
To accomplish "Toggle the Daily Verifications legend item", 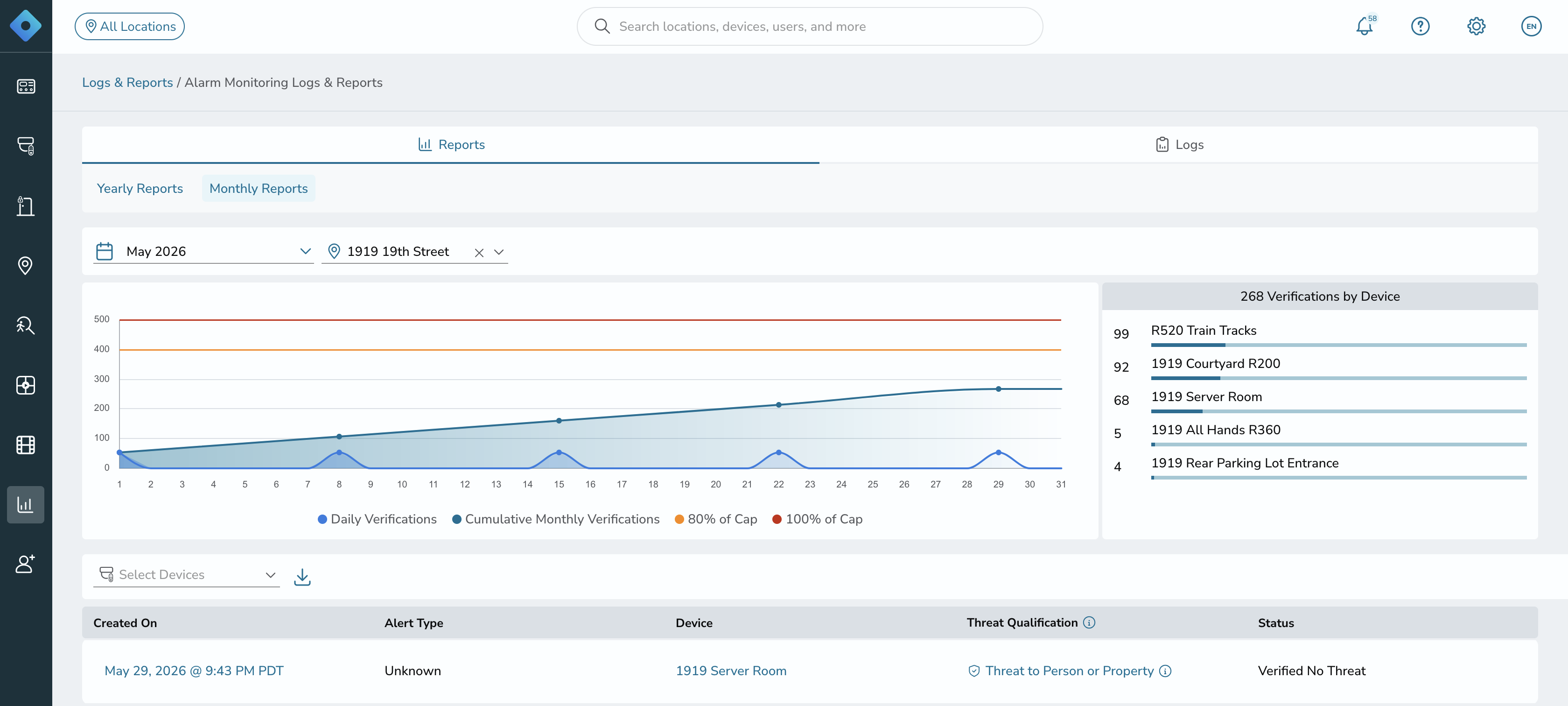I will 378,519.
